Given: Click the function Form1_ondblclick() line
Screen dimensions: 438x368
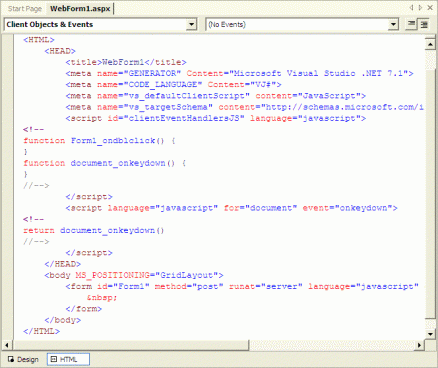Looking at the screenshot, I should 99,141.
